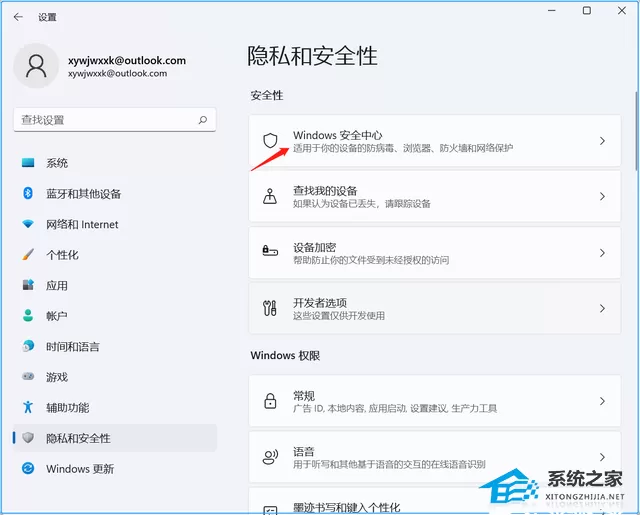Expand 设备加密 chevron arrow

(602, 253)
